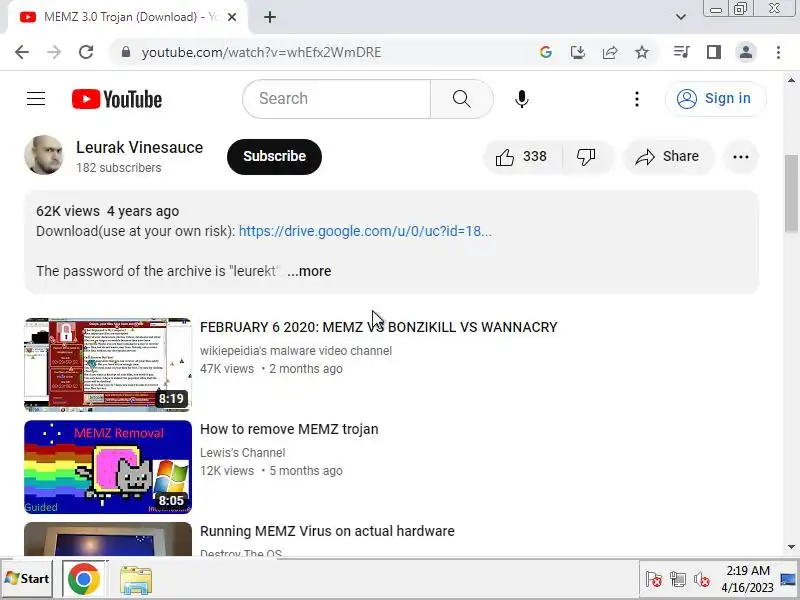800x600 pixels.
Task: Like the video with thumbs up
Action: 521,157
